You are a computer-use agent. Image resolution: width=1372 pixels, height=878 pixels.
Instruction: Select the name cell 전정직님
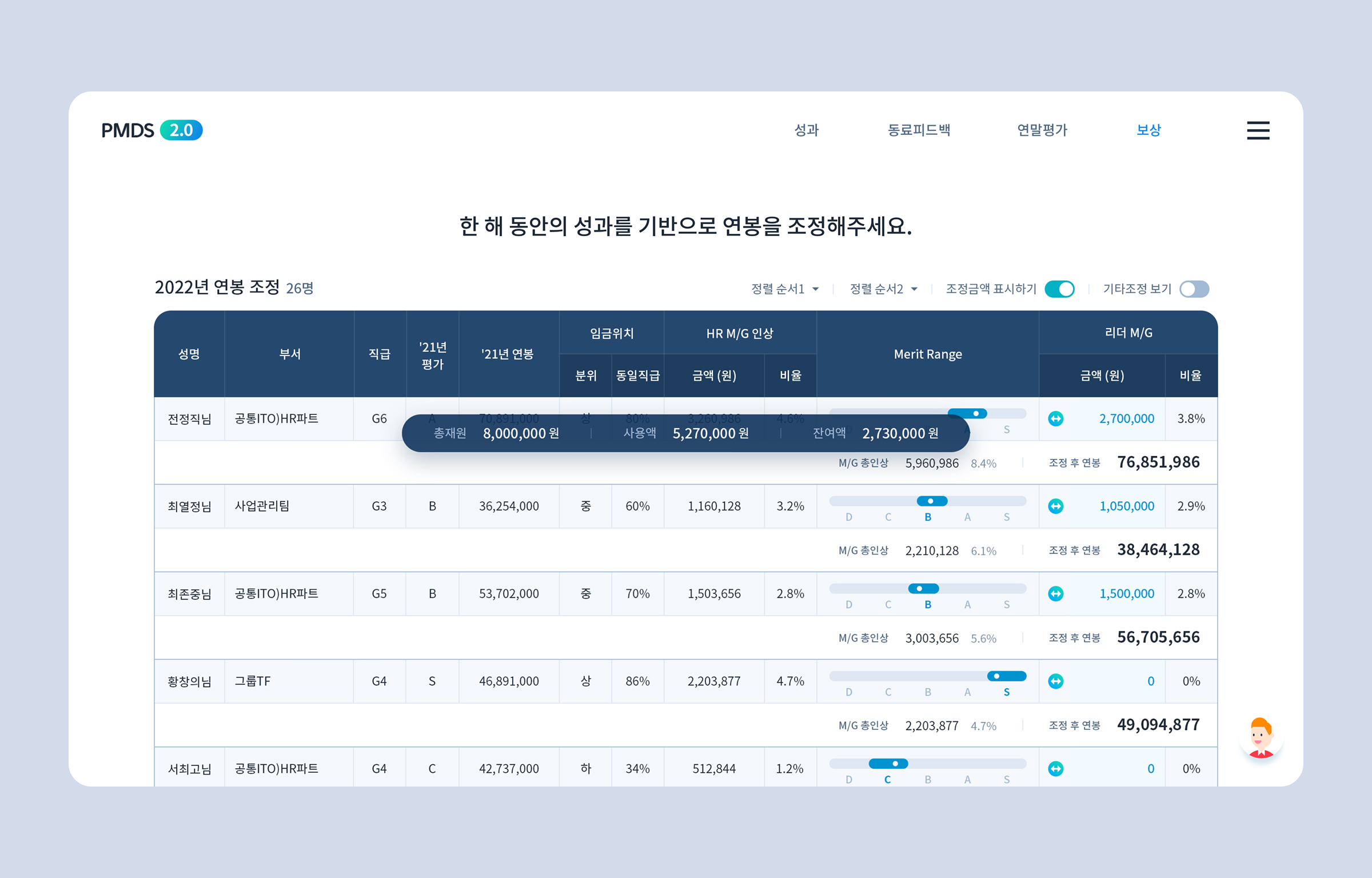point(189,418)
